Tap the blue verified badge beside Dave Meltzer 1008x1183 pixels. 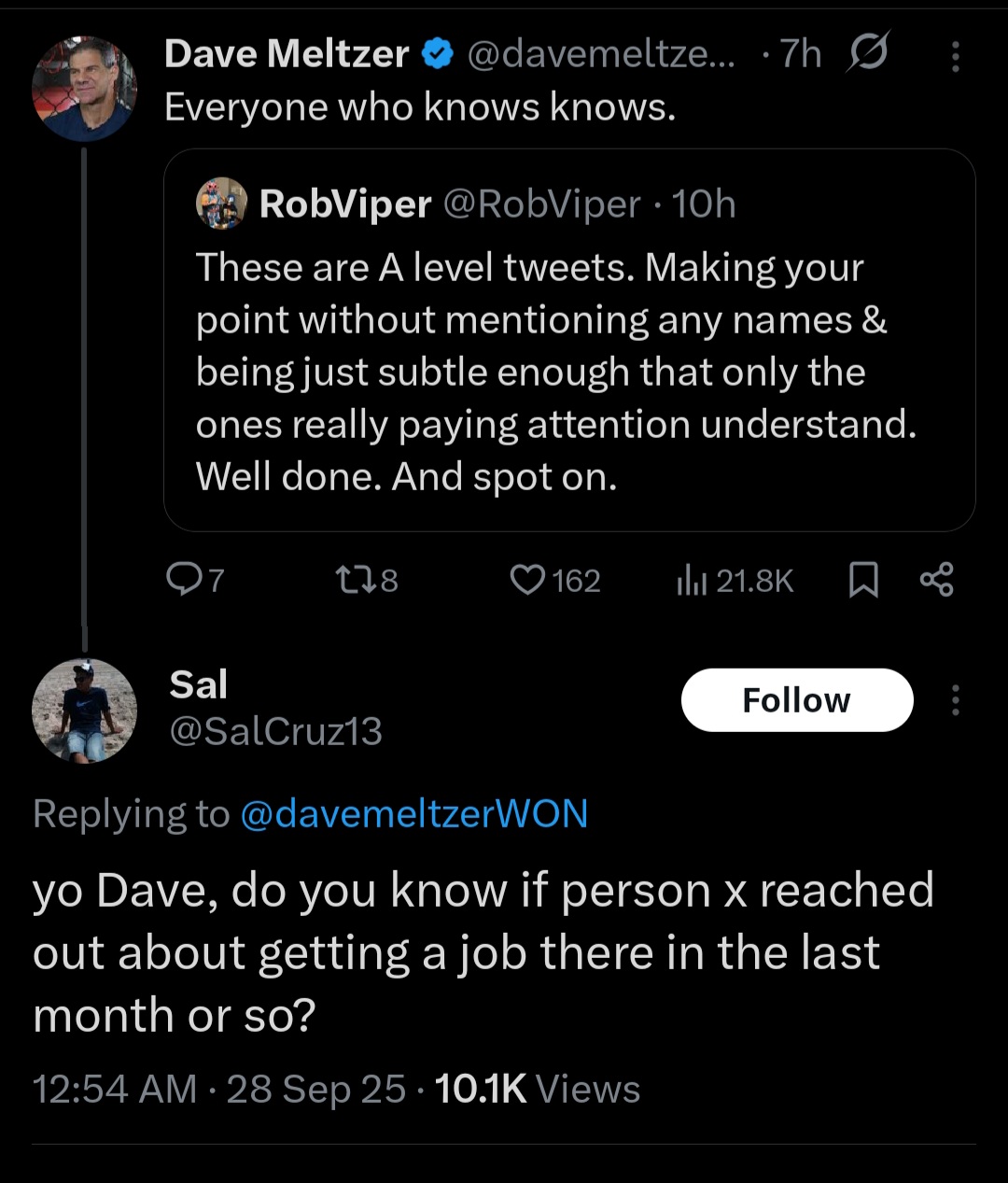438,55
